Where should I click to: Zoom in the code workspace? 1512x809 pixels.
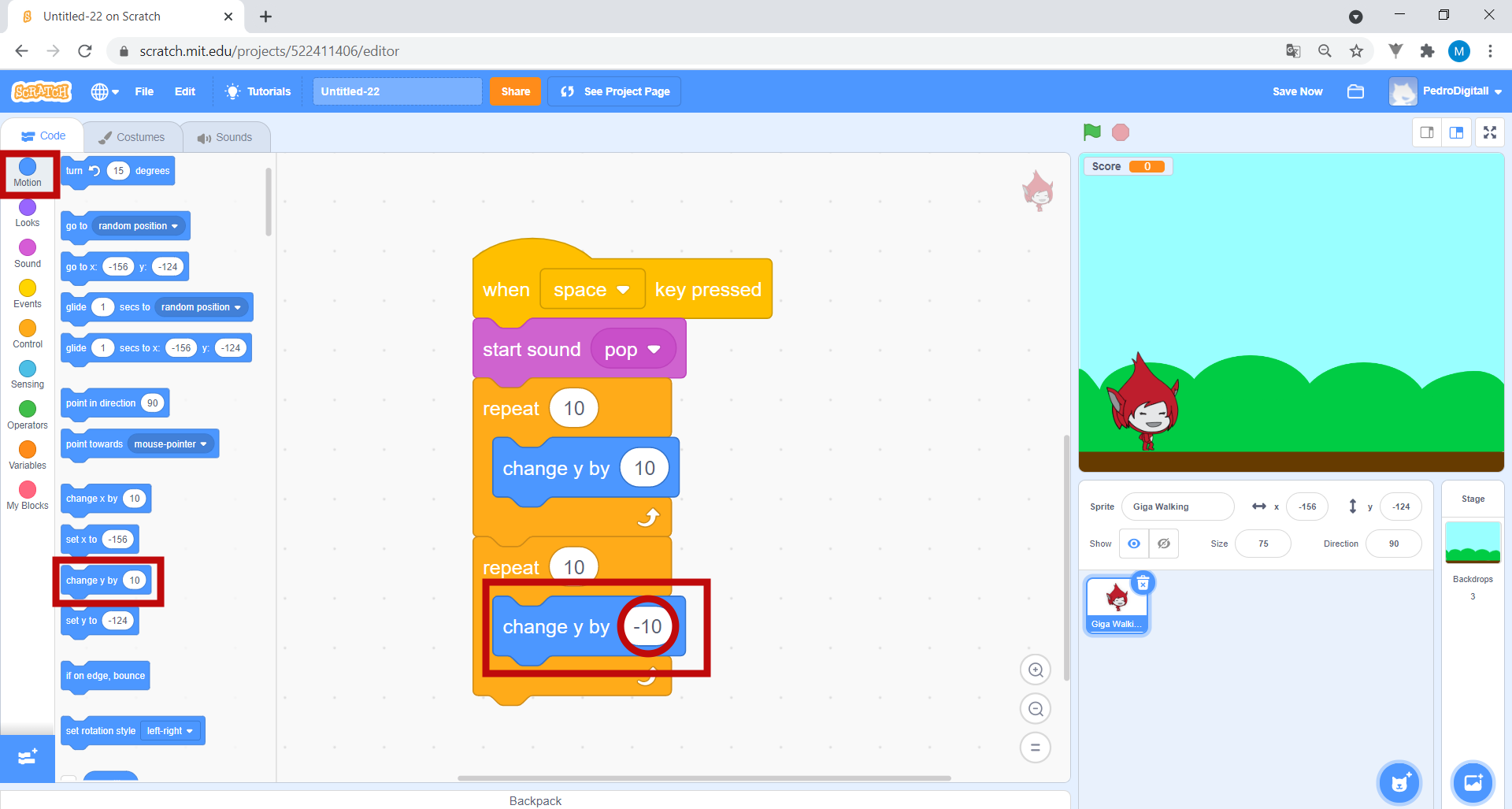[1036, 670]
